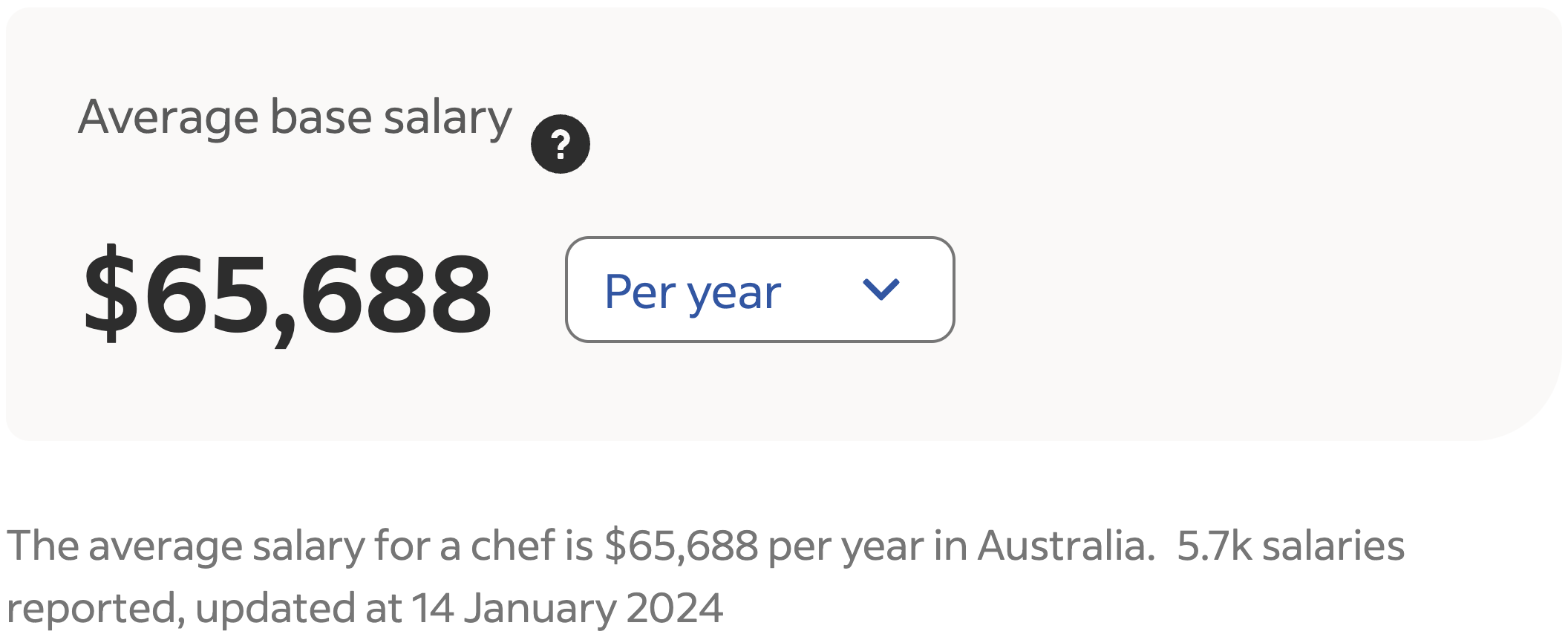1568x637 pixels.
Task: Click the year '2024' in the description
Action: click(674, 608)
